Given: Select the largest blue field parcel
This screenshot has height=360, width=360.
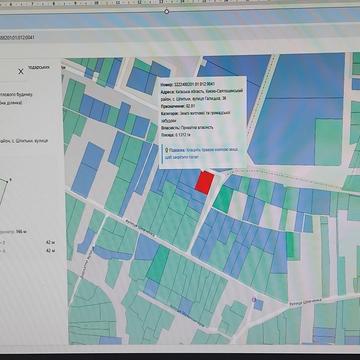Looking at the screenshot, I should (x=297, y=110).
